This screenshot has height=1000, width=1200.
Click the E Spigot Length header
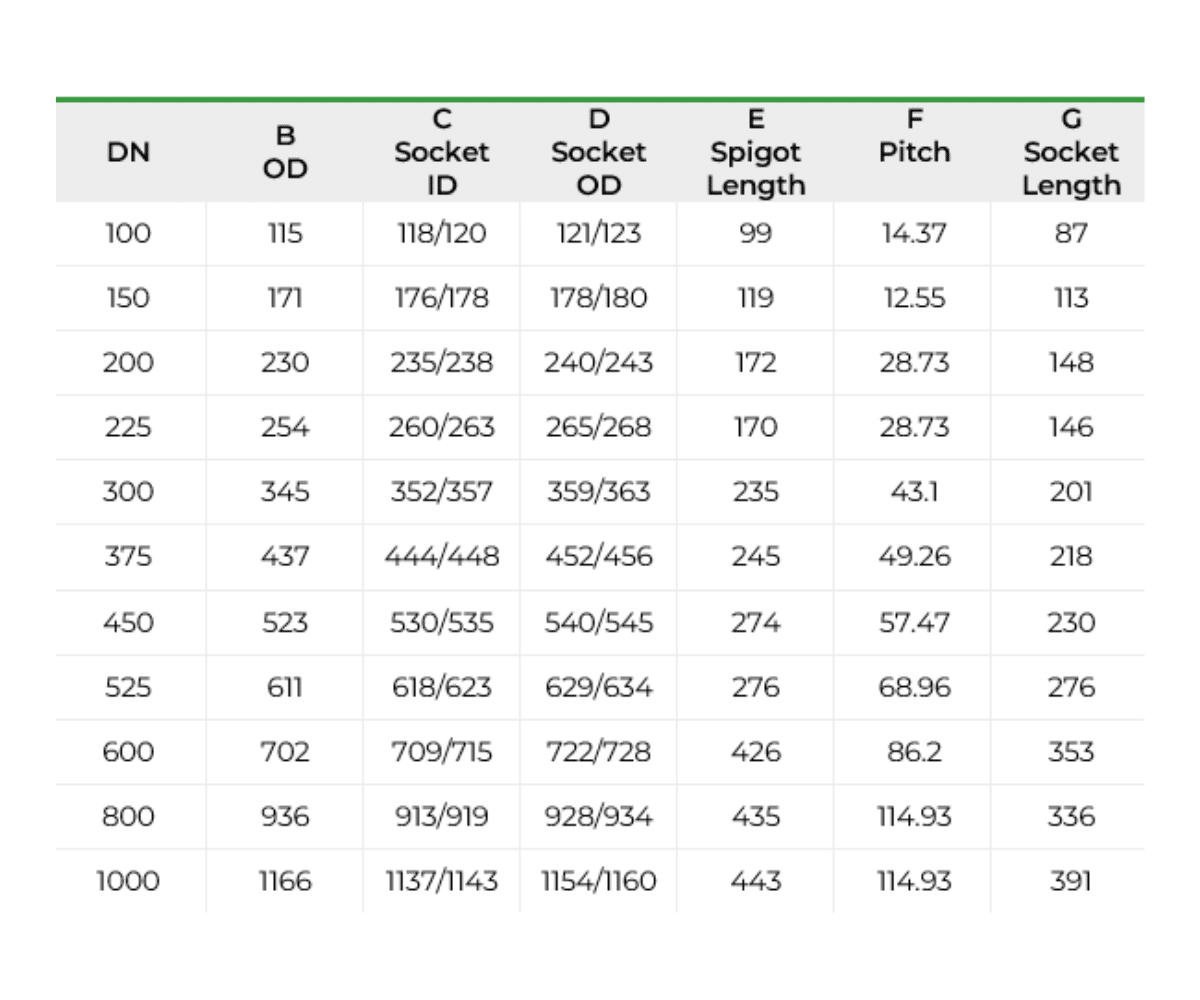click(x=755, y=152)
